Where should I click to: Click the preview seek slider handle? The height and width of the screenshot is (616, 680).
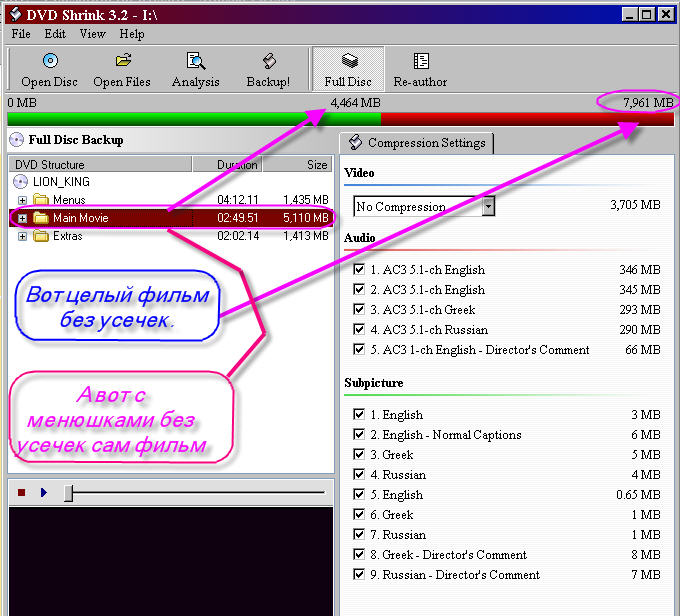(69, 493)
